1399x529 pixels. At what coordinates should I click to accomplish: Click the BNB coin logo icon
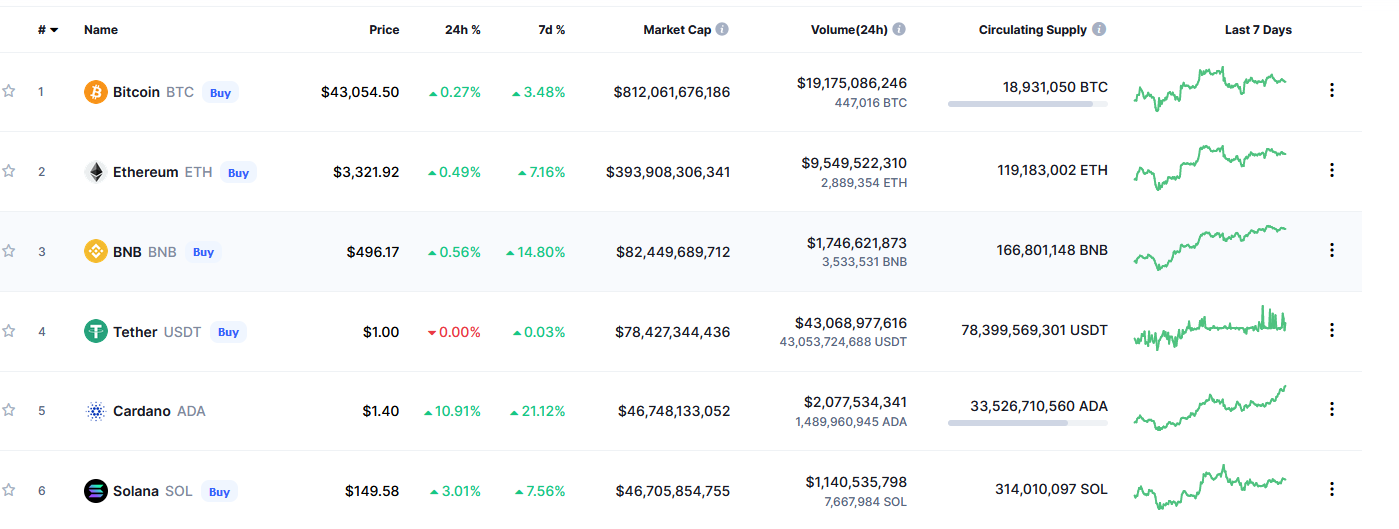96,252
